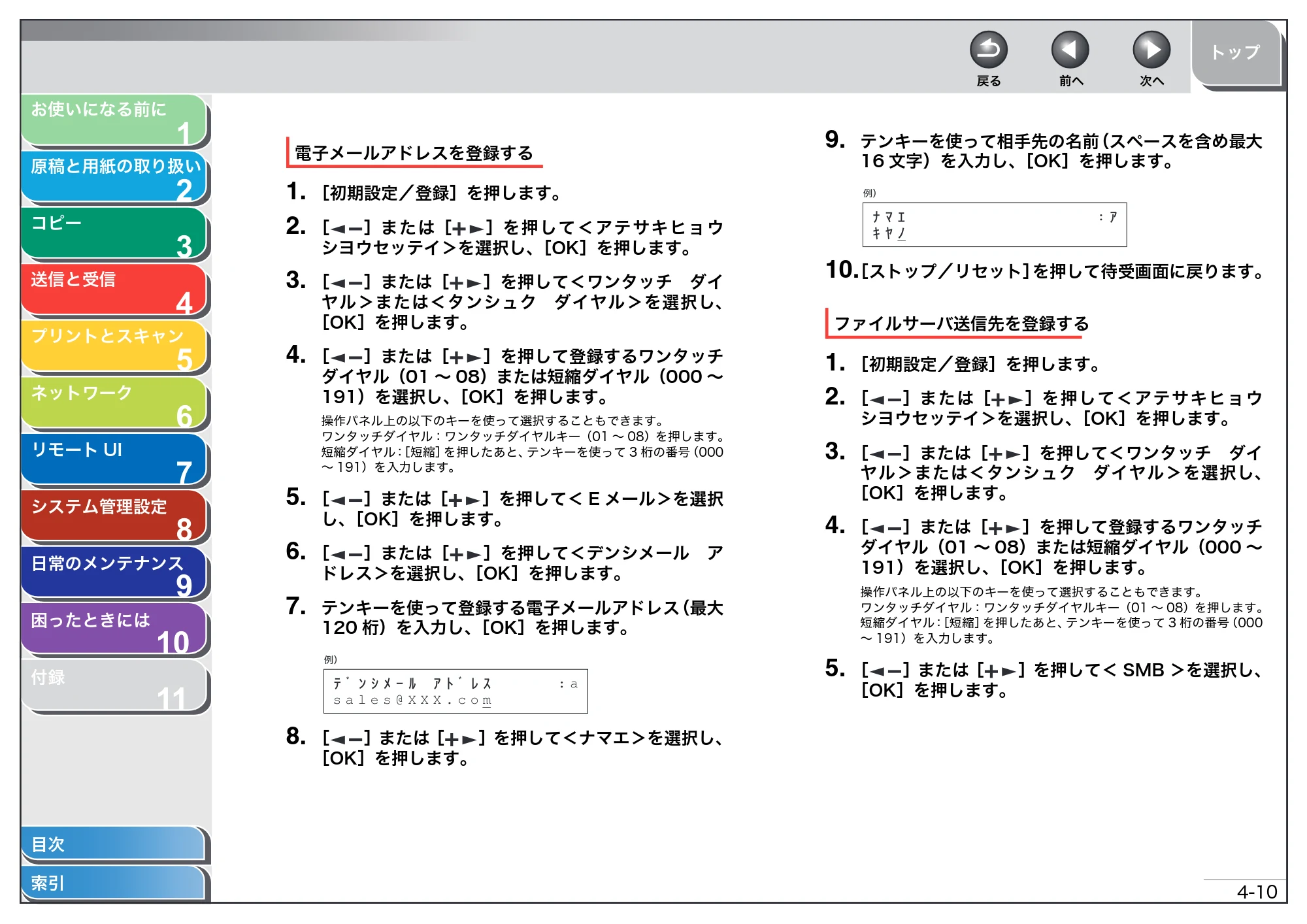Open chapter 10 困ったときには
This screenshot has height=924, width=1307.
(114, 630)
